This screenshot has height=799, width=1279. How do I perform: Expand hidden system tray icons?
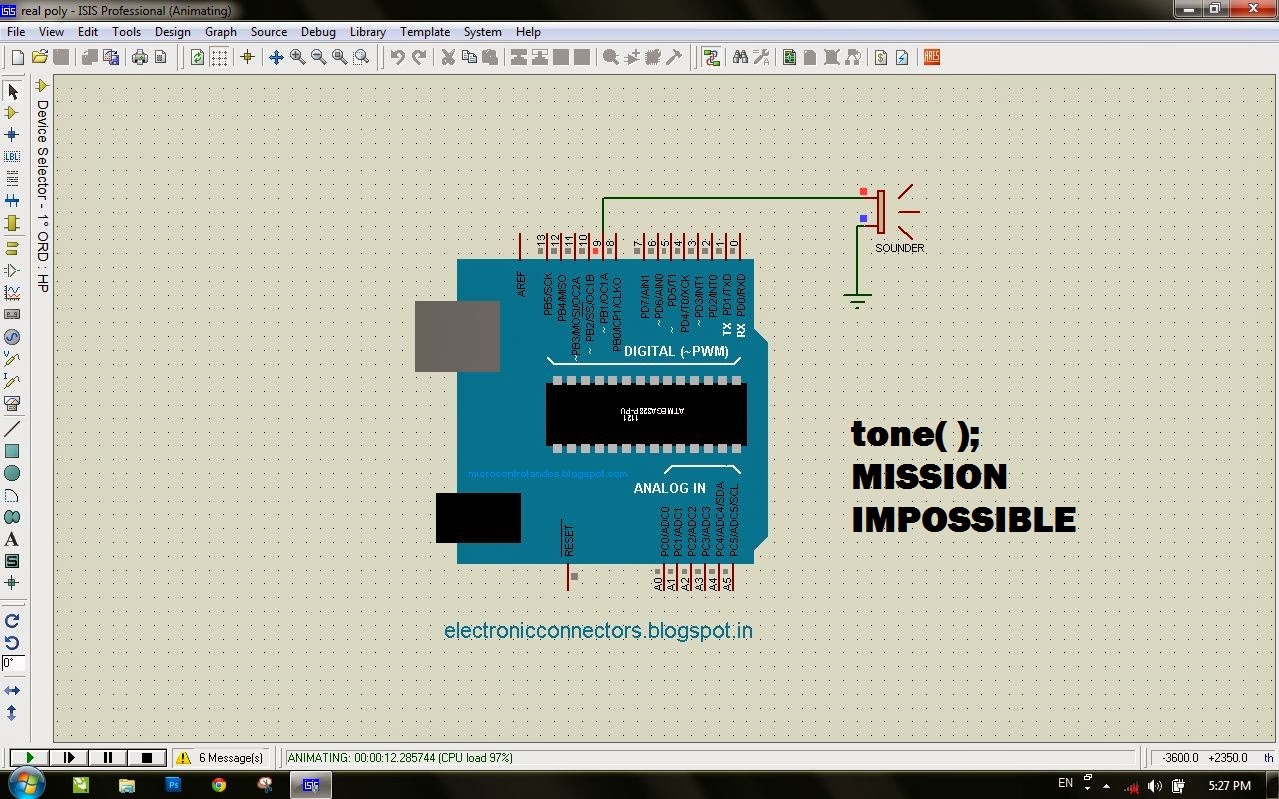[x=1105, y=786]
